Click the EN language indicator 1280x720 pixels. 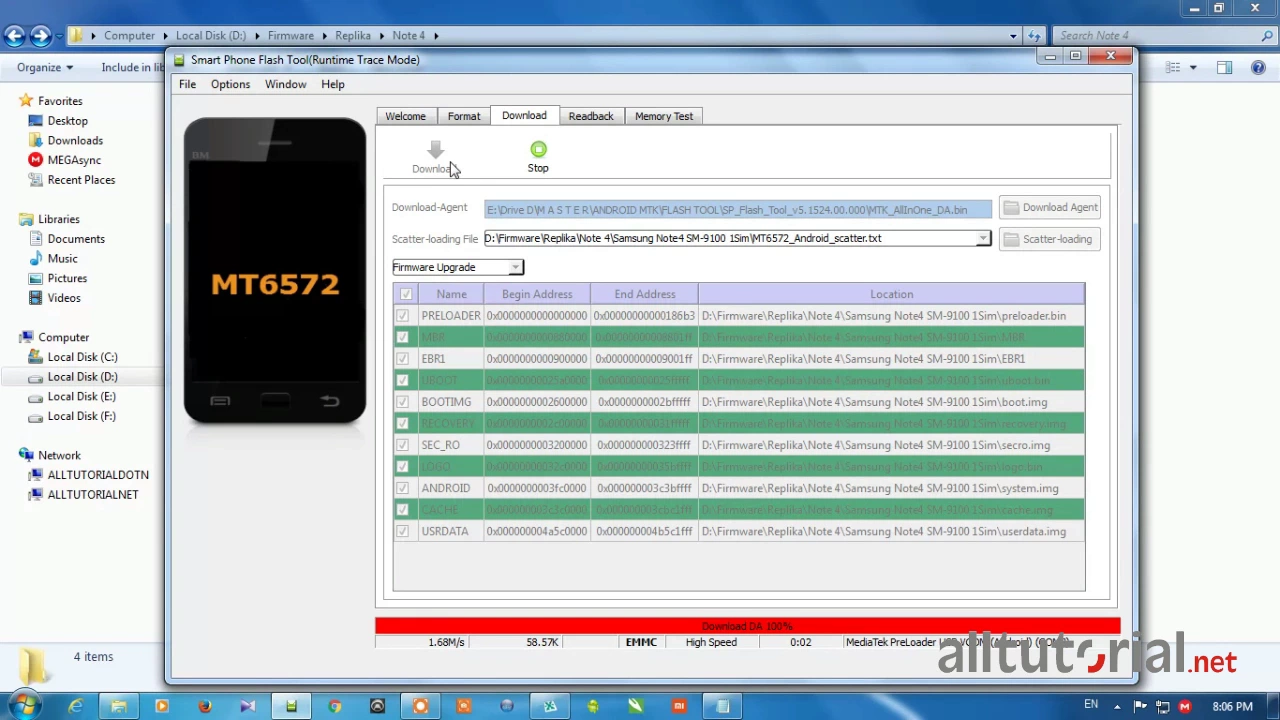pyautogui.click(x=1091, y=705)
